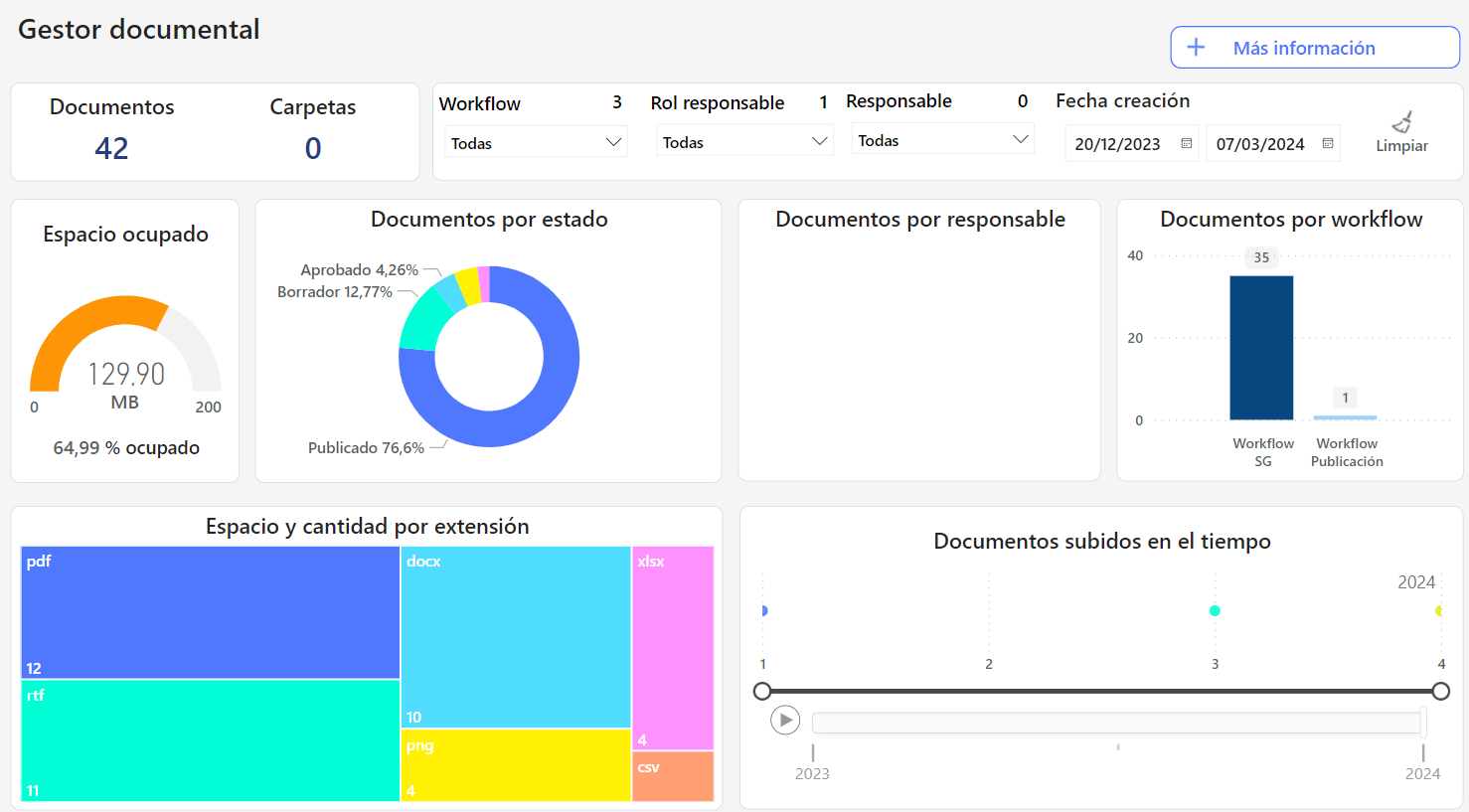
Task: Select the rtf treemap tile
Action: 211,740
